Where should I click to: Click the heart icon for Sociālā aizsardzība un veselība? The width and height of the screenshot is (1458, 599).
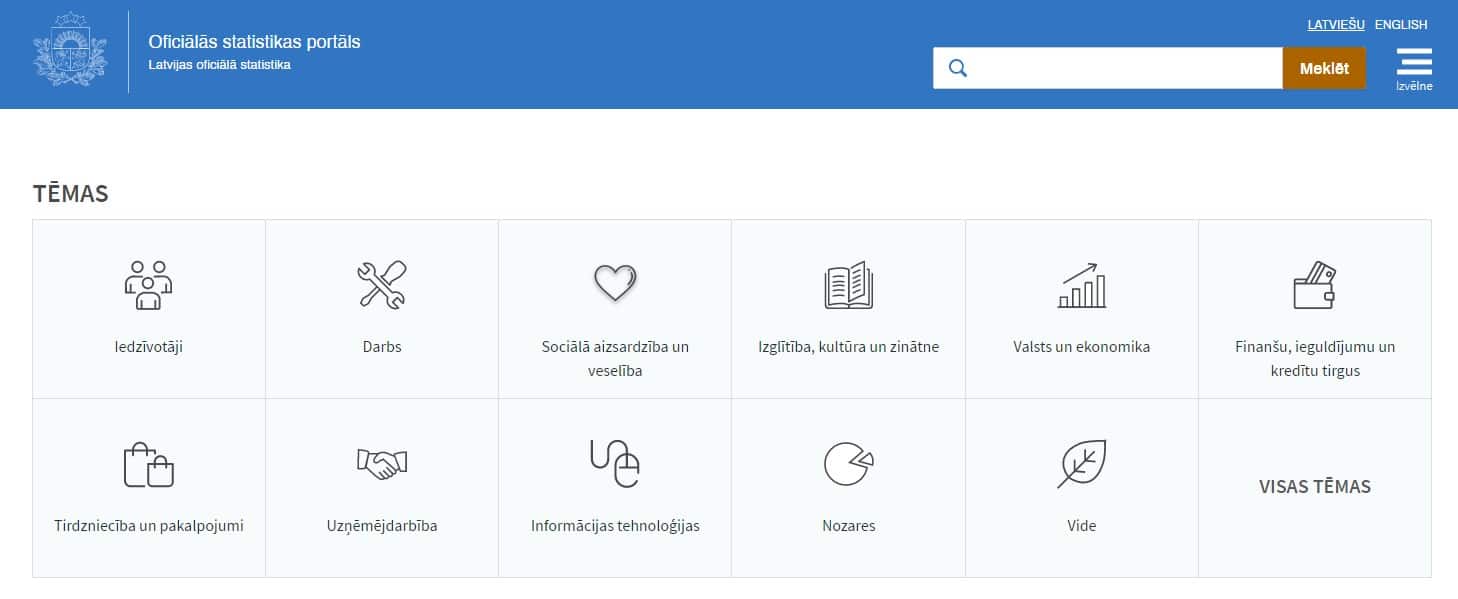tap(615, 283)
